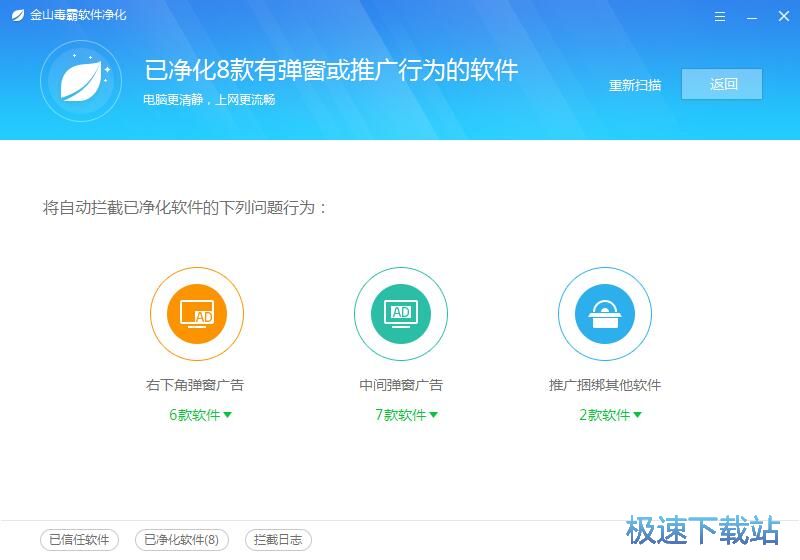Minimize the 软件净化 window
Viewport: 800px width, 560px height.
click(751, 17)
